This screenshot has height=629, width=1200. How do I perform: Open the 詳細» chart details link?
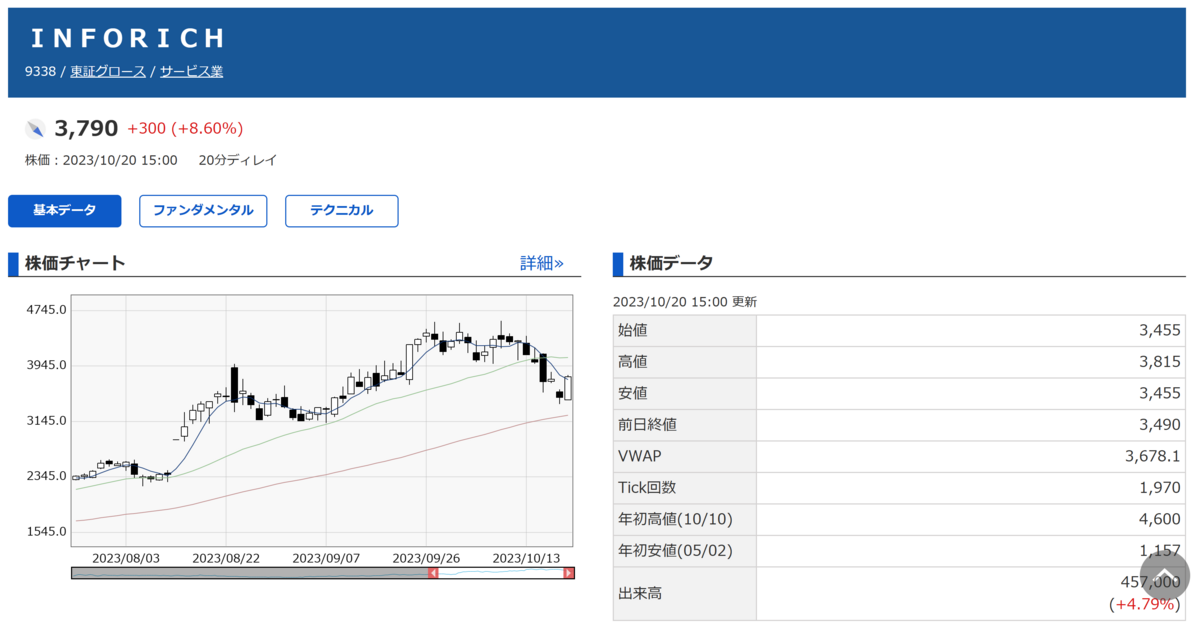pos(542,263)
